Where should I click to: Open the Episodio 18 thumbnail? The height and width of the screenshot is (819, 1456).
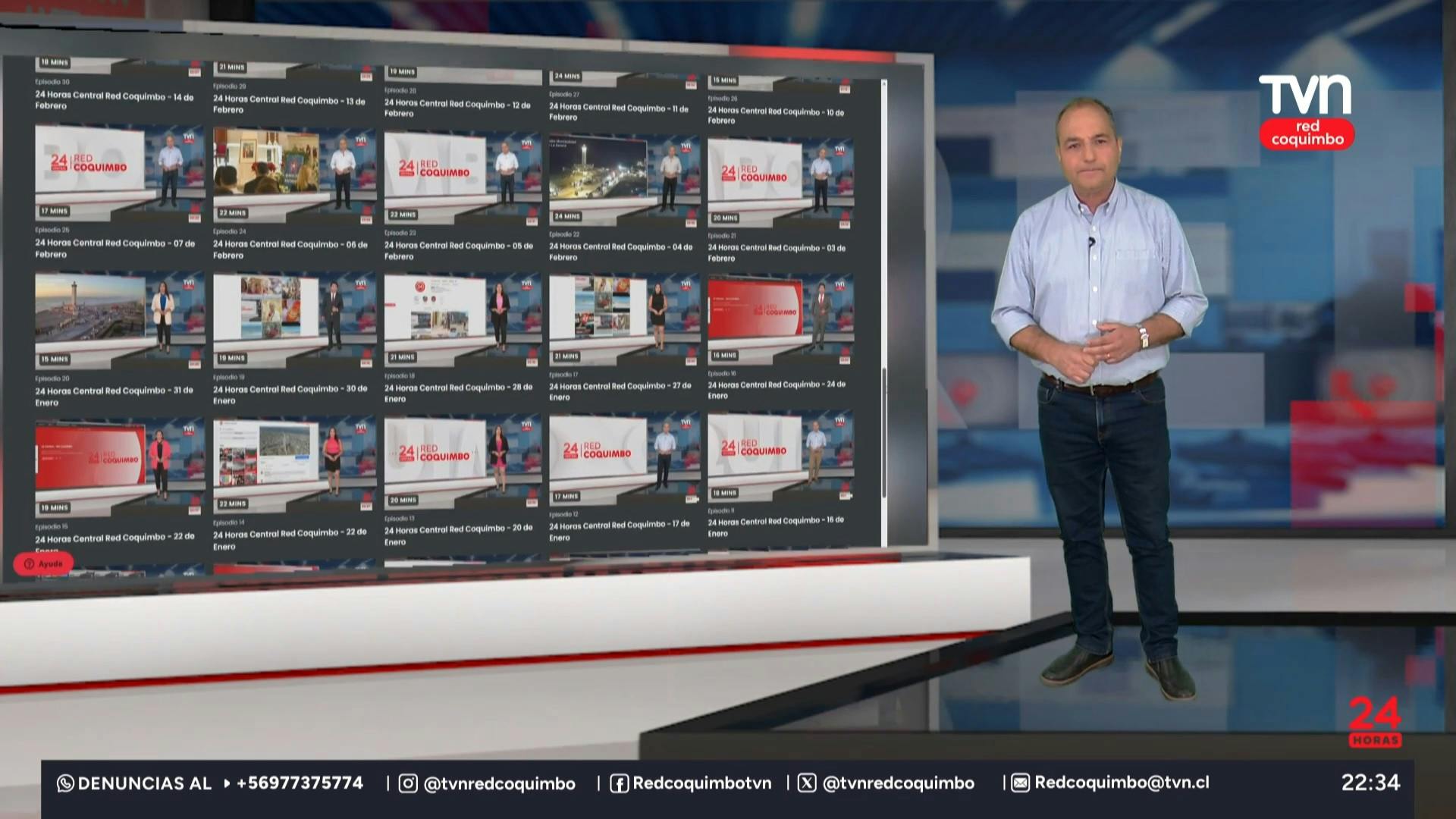pos(463,320)
